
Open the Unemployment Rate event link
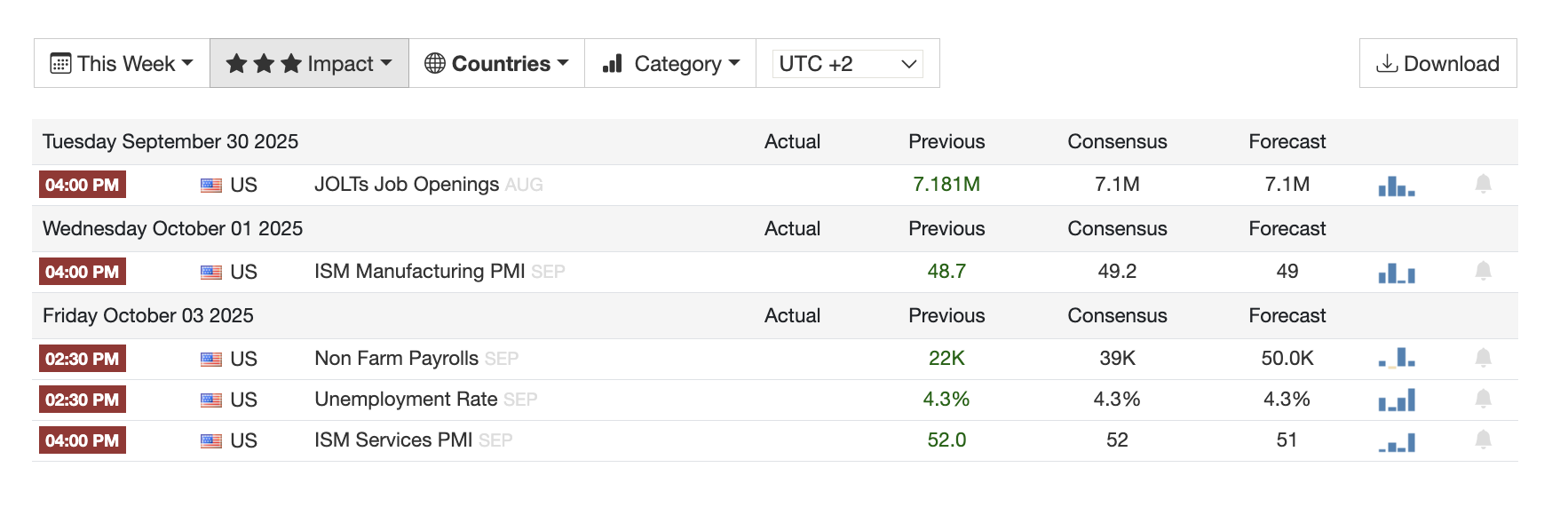pos(406,400)
